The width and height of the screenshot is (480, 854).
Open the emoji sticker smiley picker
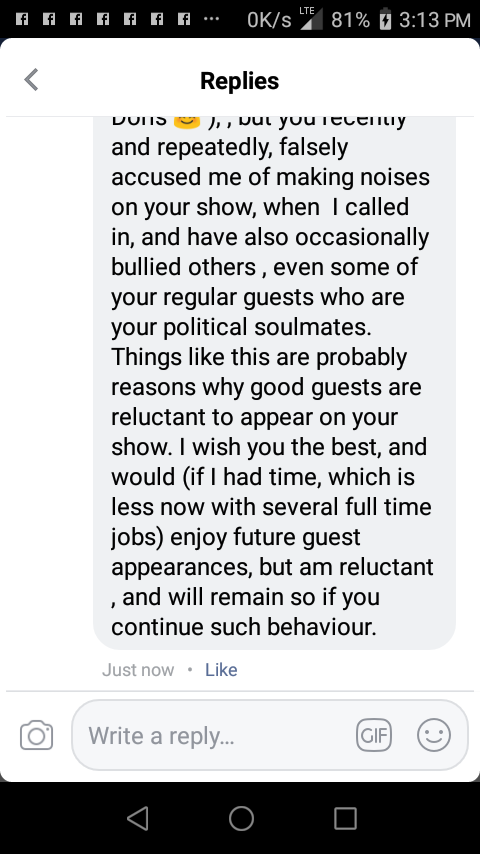coord(434,735)
